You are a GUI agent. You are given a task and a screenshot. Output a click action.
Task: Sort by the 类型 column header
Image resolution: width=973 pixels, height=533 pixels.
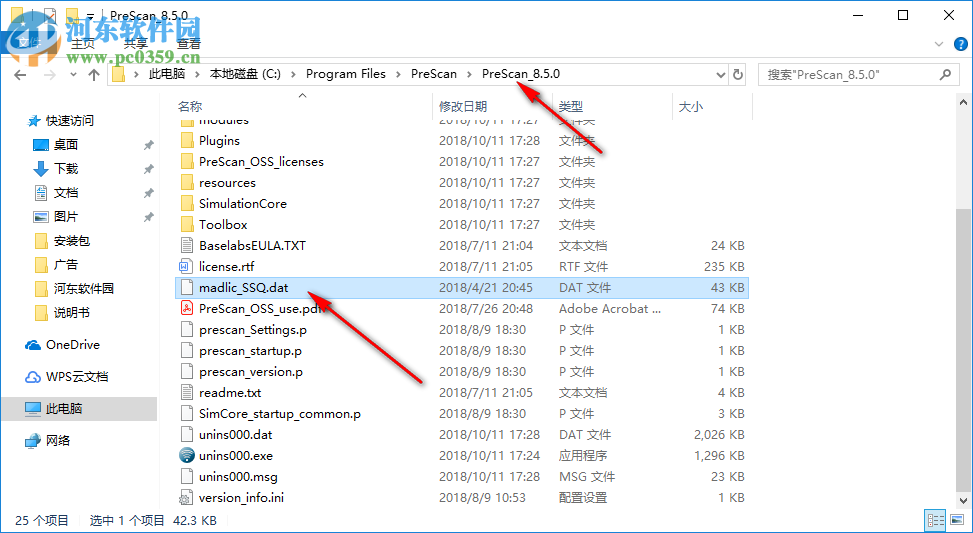570,107
